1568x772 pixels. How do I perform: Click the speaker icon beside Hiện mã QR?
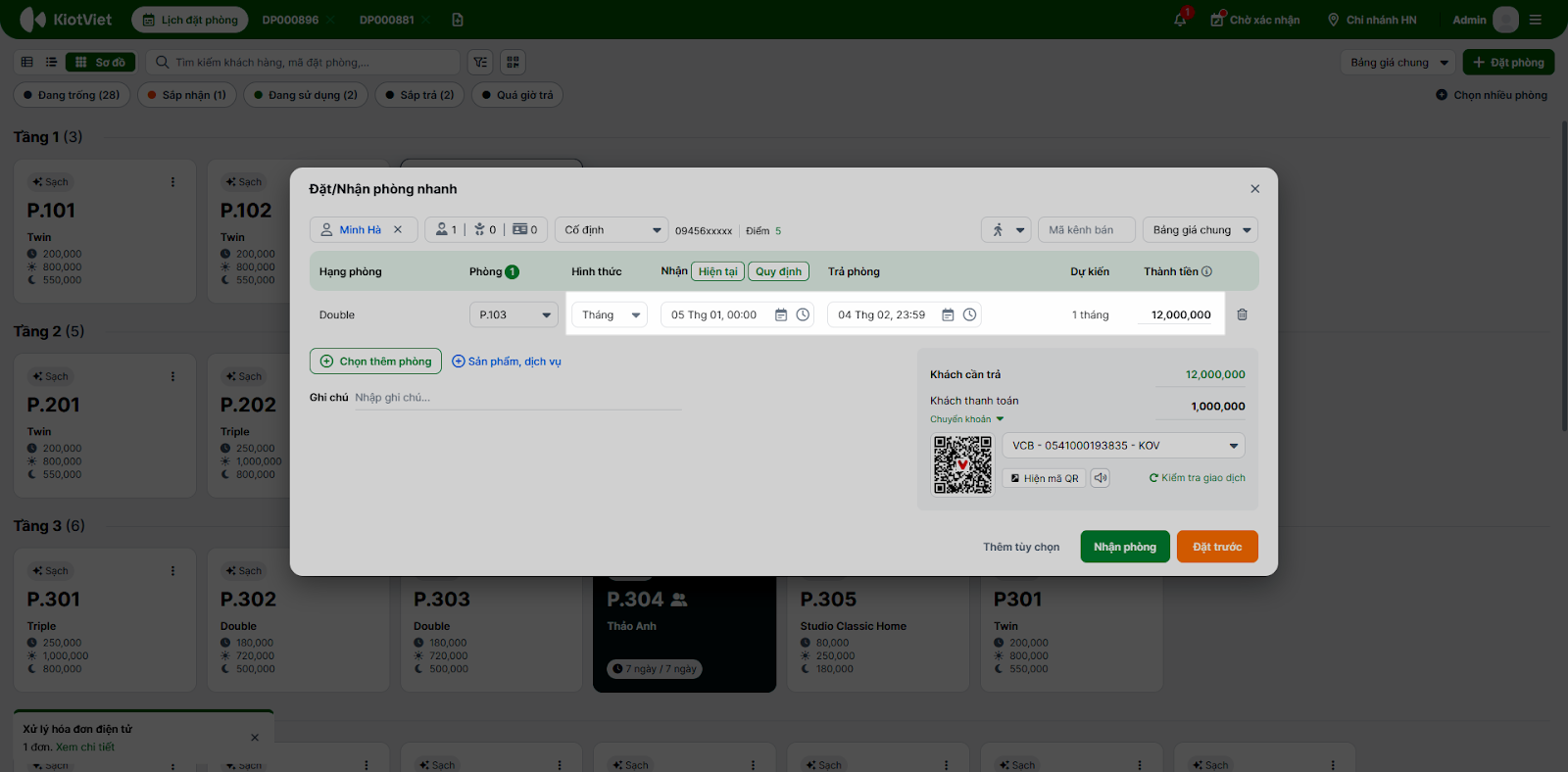[1101, 478]
